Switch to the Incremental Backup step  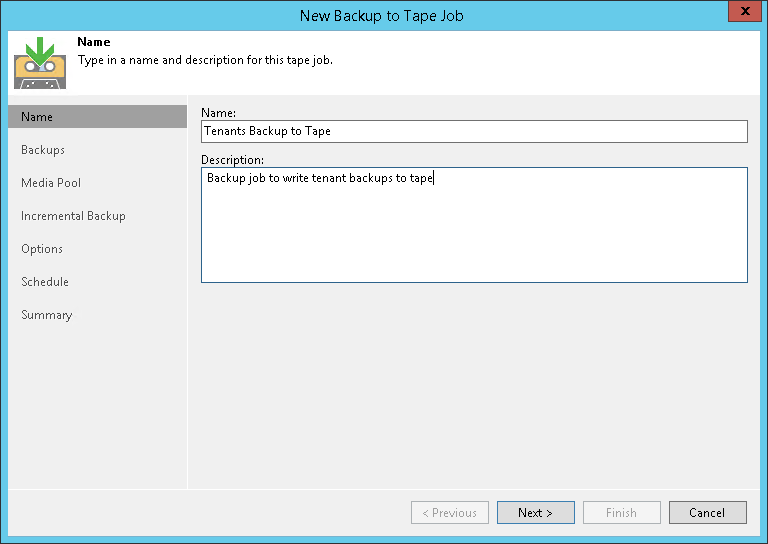click(73, 216)
